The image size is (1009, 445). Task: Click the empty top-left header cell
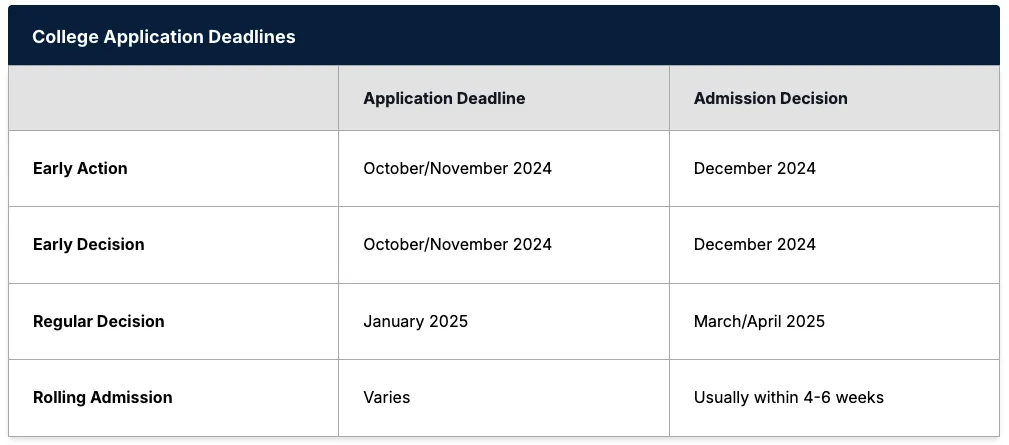click(x=173, y=98)
